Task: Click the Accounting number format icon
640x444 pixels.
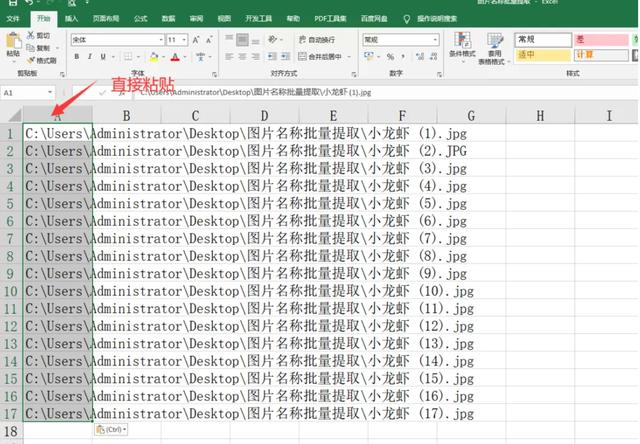Action: click(369, 56)
